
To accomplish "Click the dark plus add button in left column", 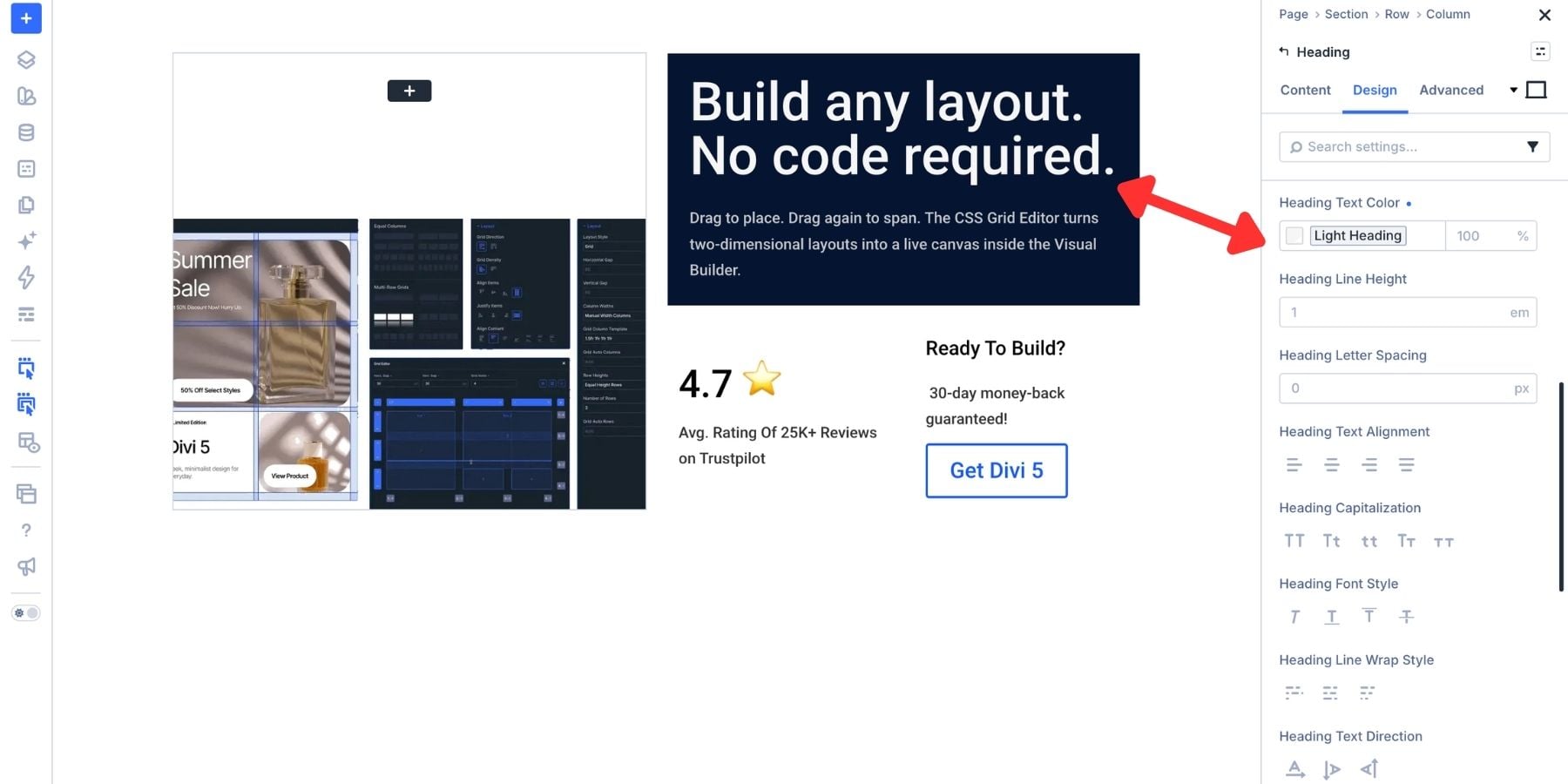I will click(409, 91).
